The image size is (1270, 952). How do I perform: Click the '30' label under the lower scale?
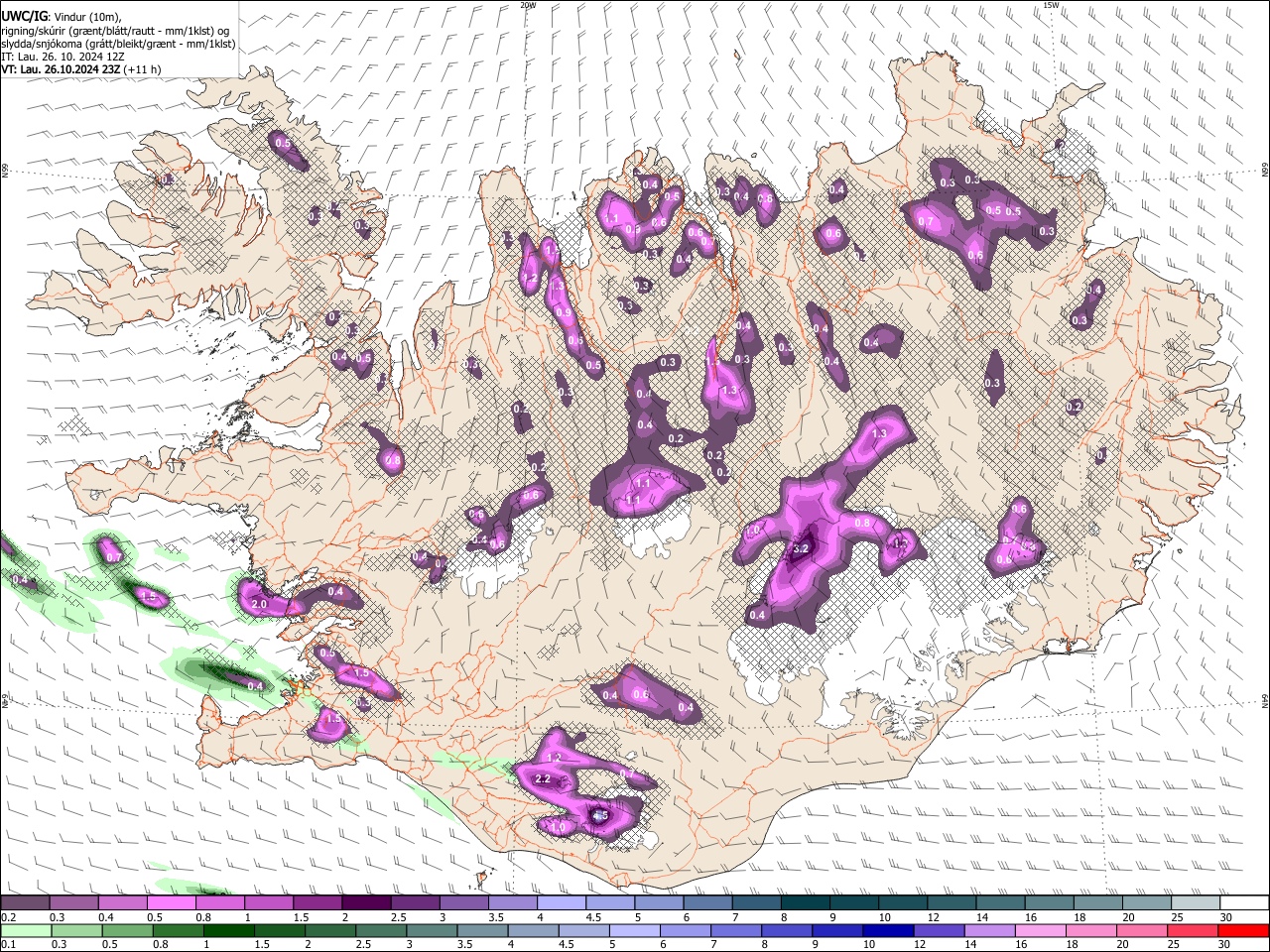1225,944
